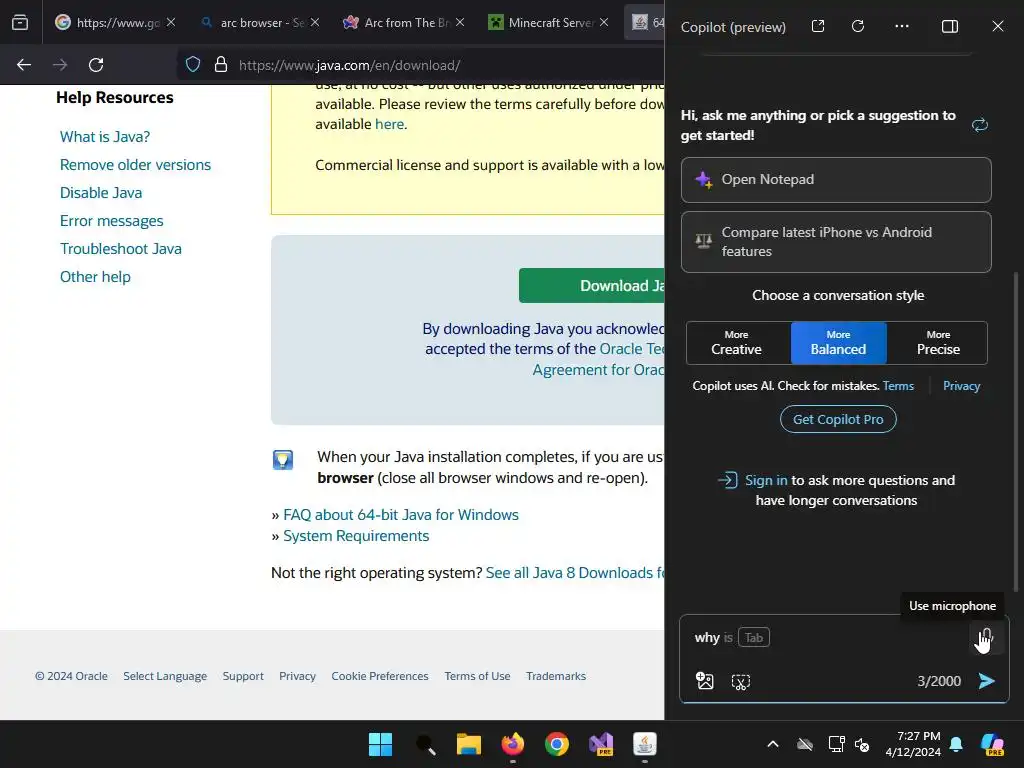Click See all Java 8 Downloads link
The width and height of the screenshot is (1024, 768).
coord(575,573)
